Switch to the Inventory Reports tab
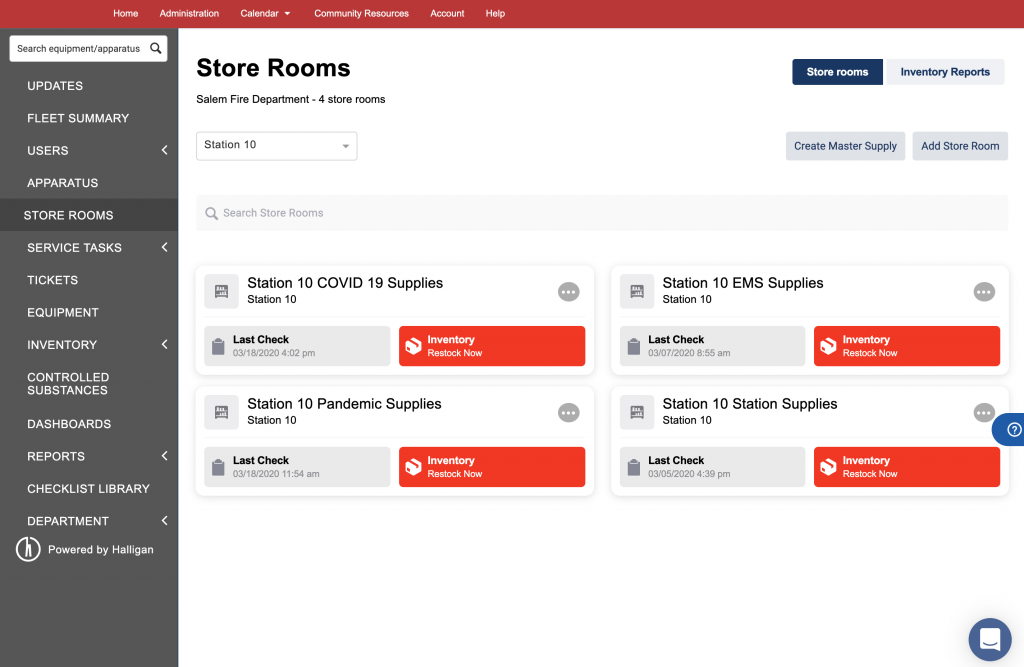Screen dimensions: 1024x667 tap(944, 72)
